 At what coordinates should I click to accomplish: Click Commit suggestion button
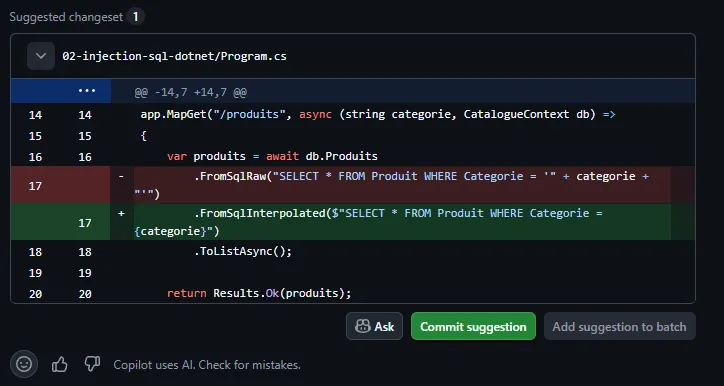[473, 326]
